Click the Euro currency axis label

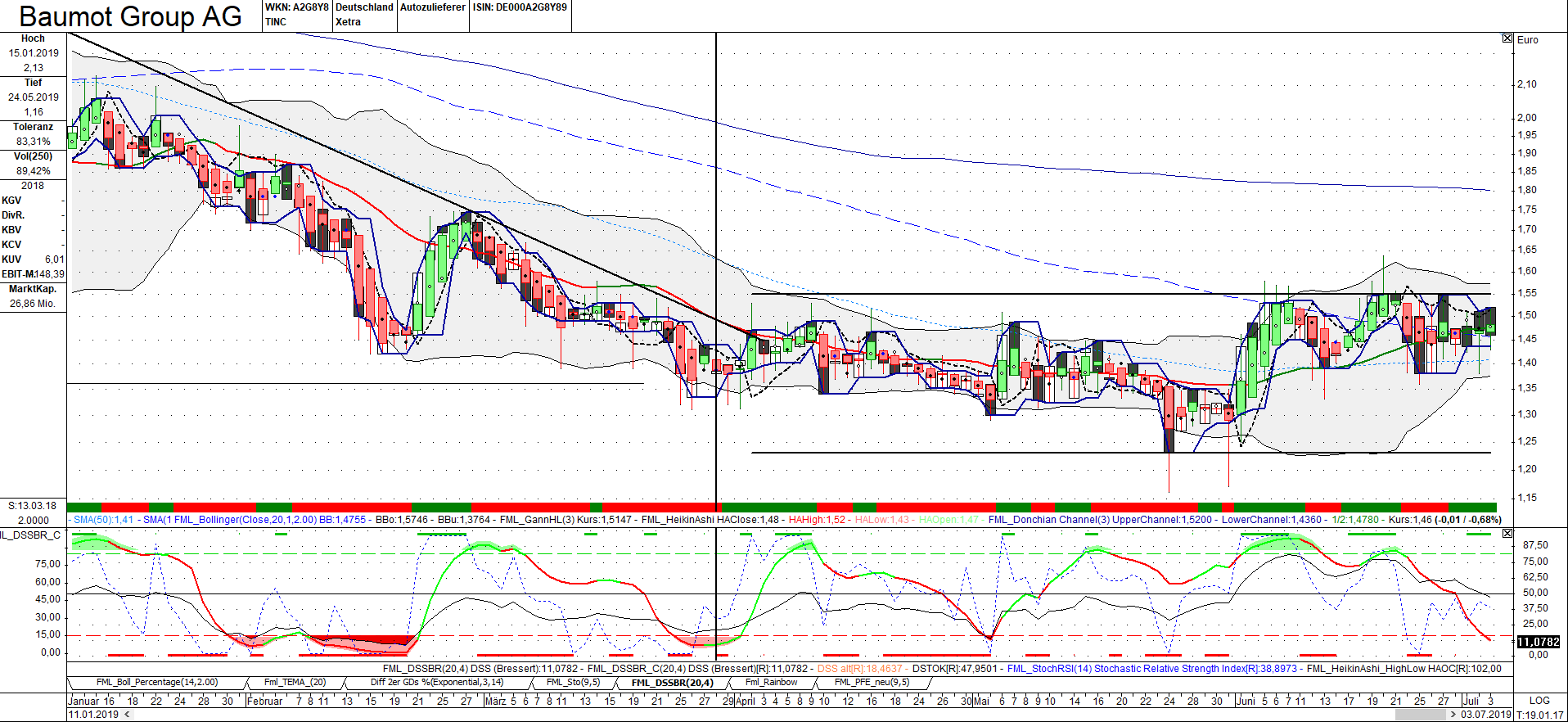tap(1528, 39)
